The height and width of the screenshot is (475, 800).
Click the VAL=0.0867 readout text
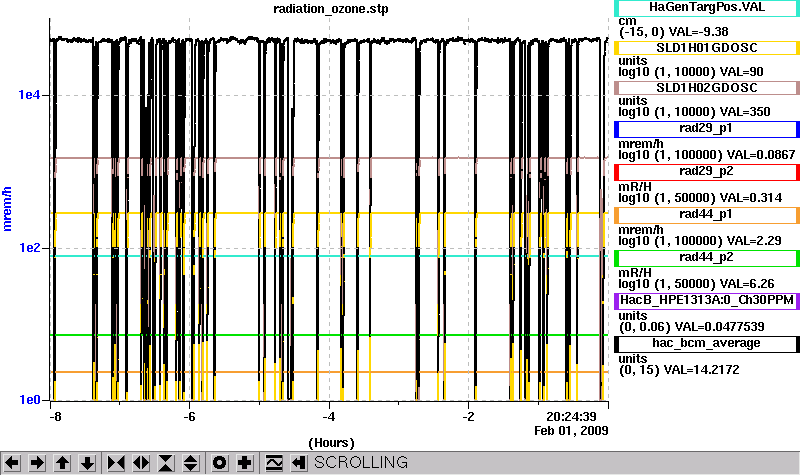click(761, 155)
